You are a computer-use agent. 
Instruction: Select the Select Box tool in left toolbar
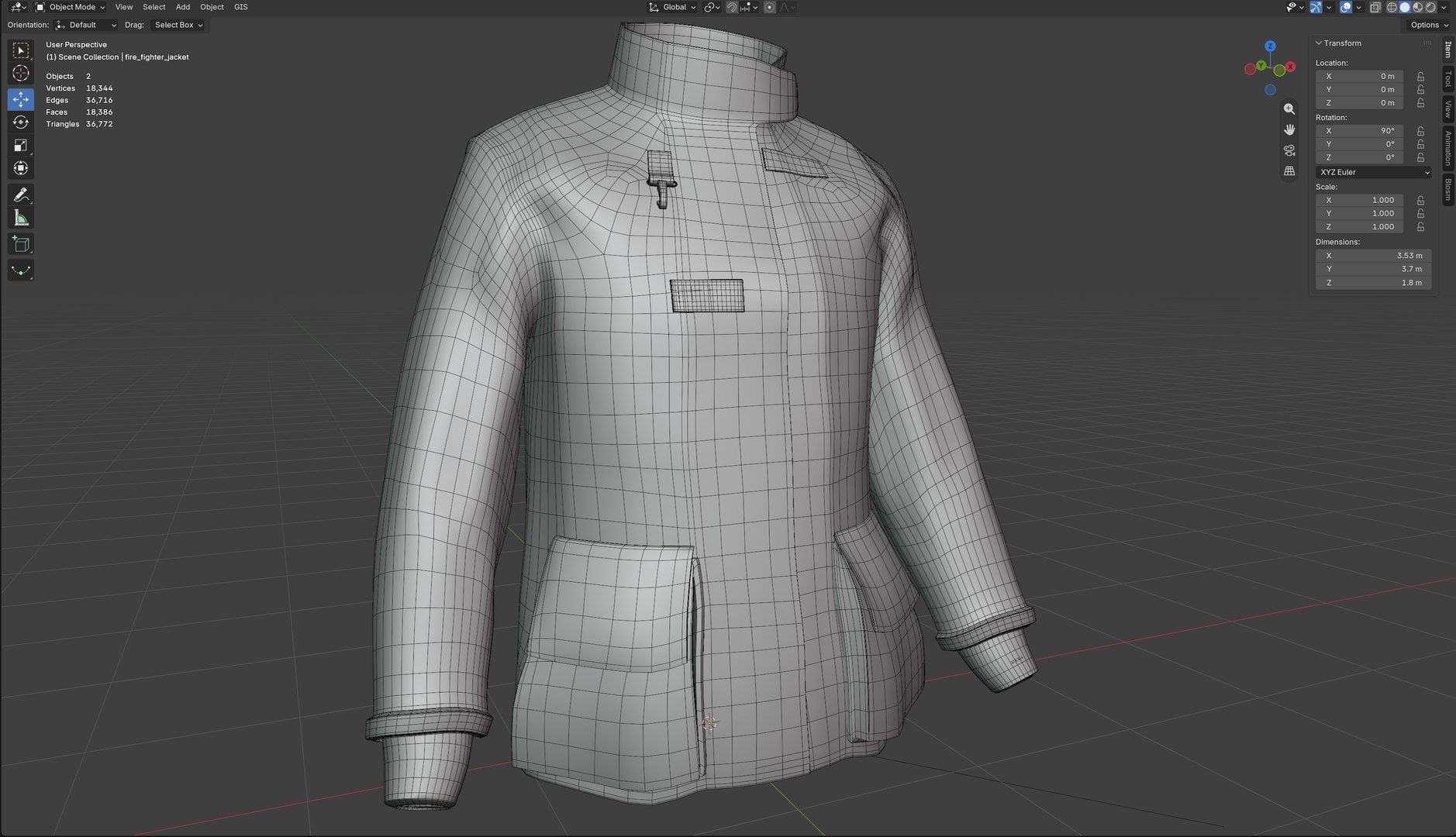tap(21, 50)
